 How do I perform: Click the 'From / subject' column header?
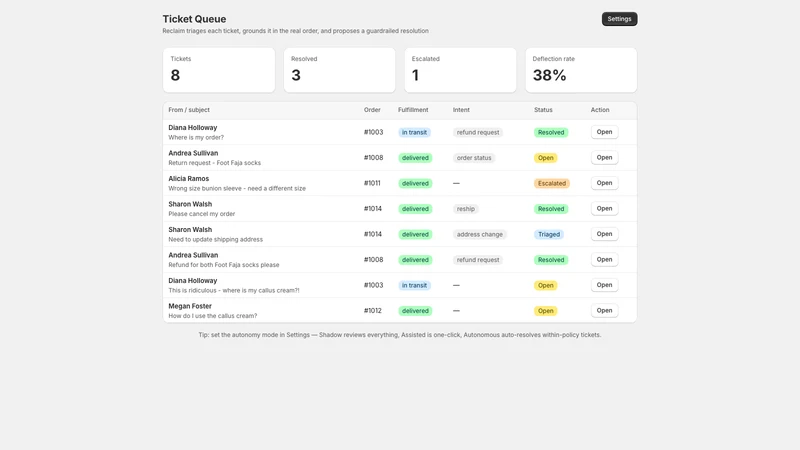(x=189, y=110)
